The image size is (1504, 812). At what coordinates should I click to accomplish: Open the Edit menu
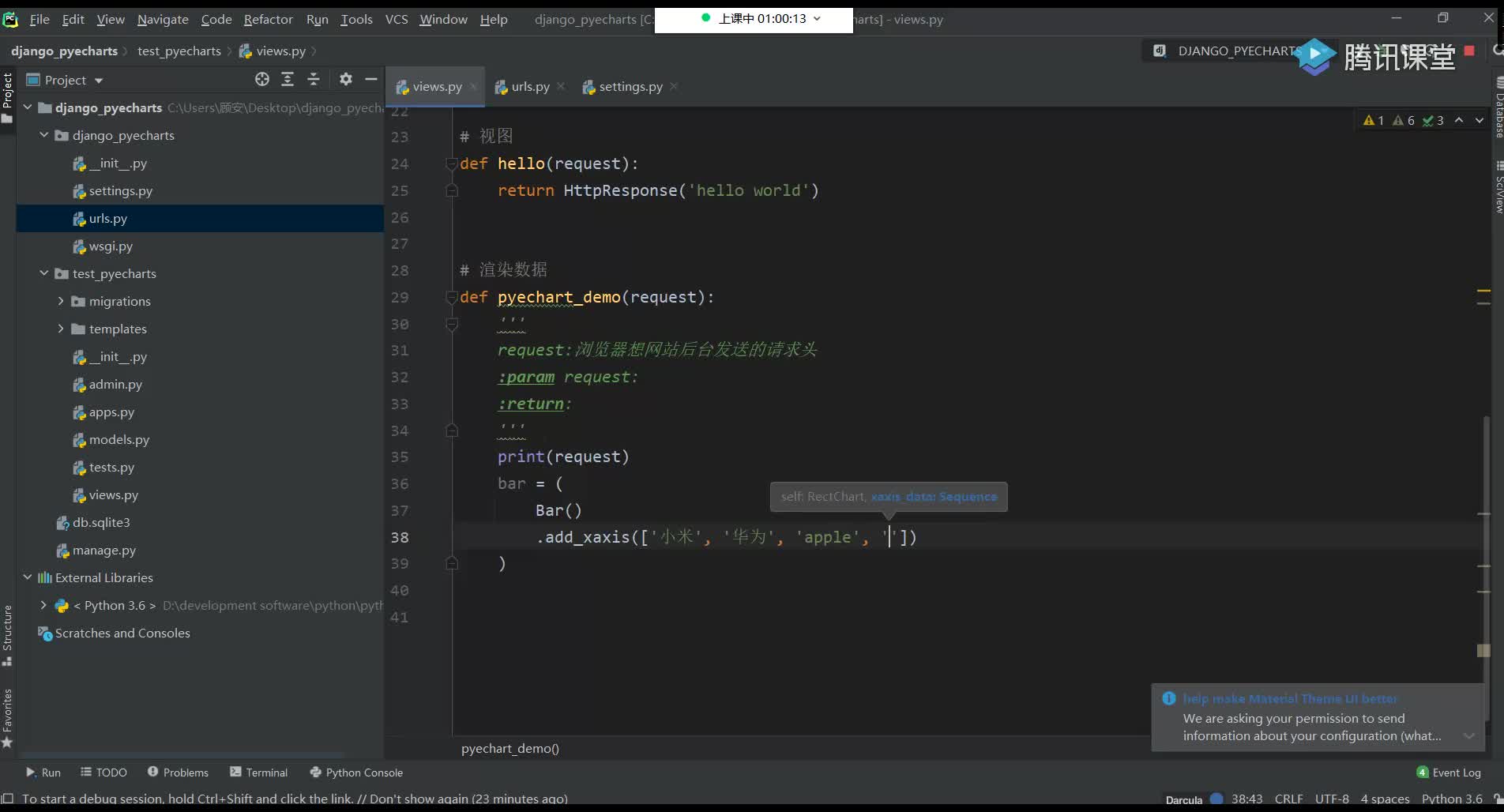[73, 19]
